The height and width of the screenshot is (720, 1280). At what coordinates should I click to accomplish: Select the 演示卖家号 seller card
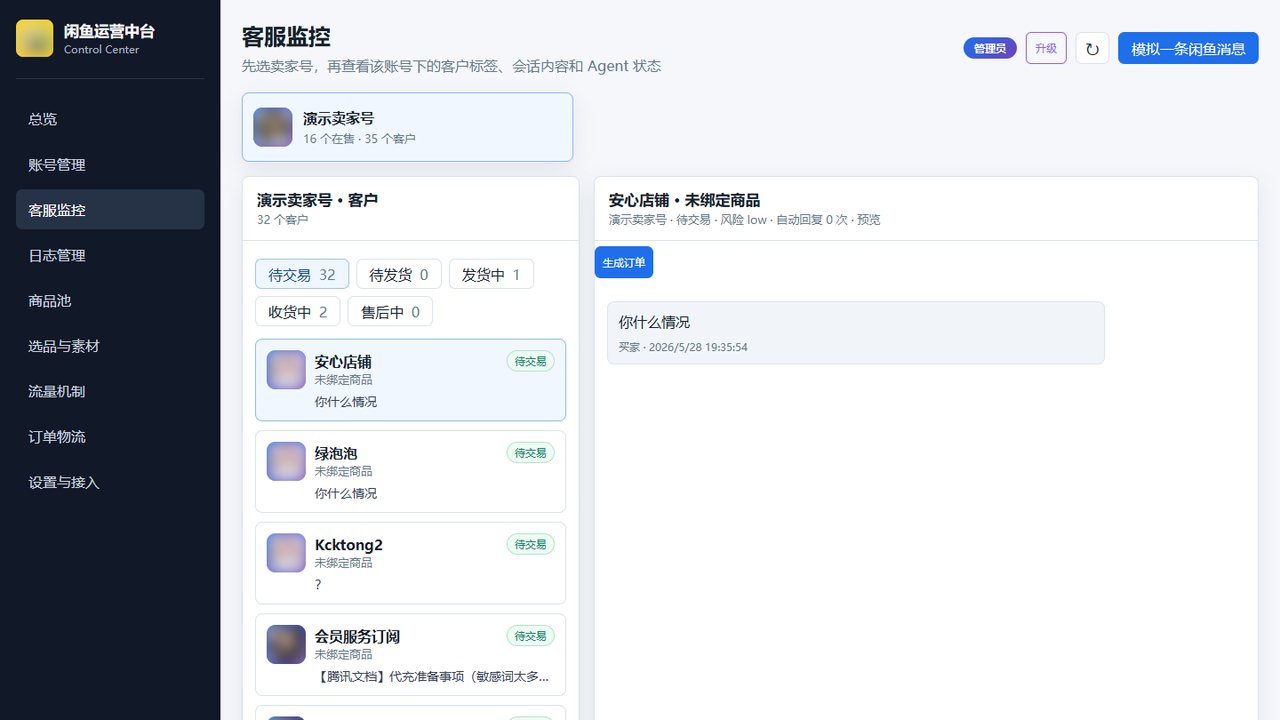click(407, 127)
